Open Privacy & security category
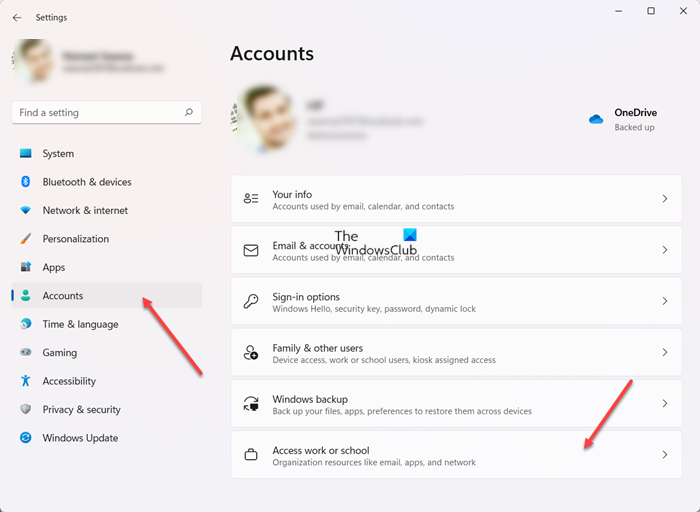The height and width of the screenshot is (512, 700). tap(107, 409)
